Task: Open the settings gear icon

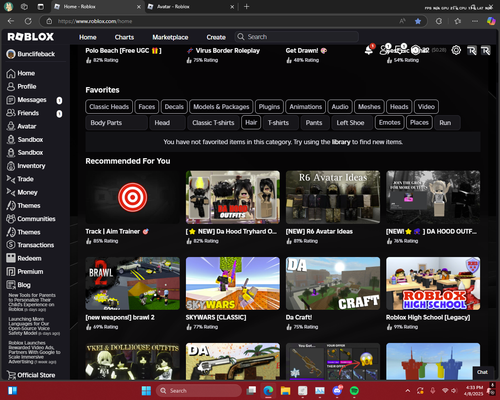Action: 456,50
